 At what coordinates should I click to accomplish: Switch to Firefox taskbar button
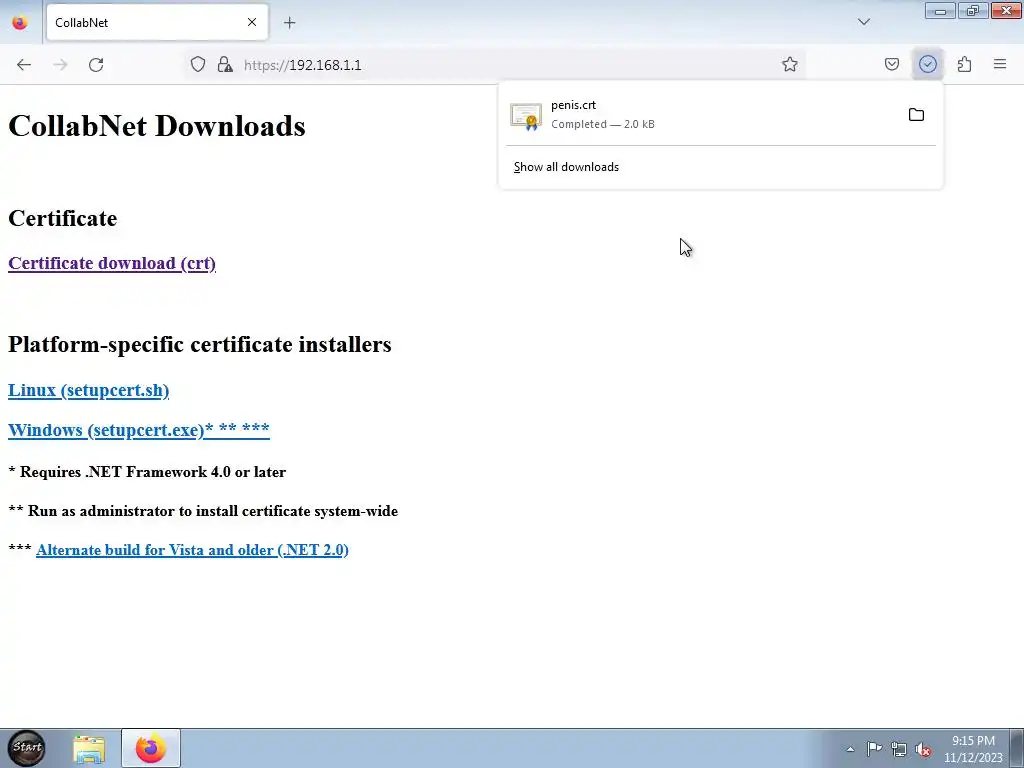point(151,748)
